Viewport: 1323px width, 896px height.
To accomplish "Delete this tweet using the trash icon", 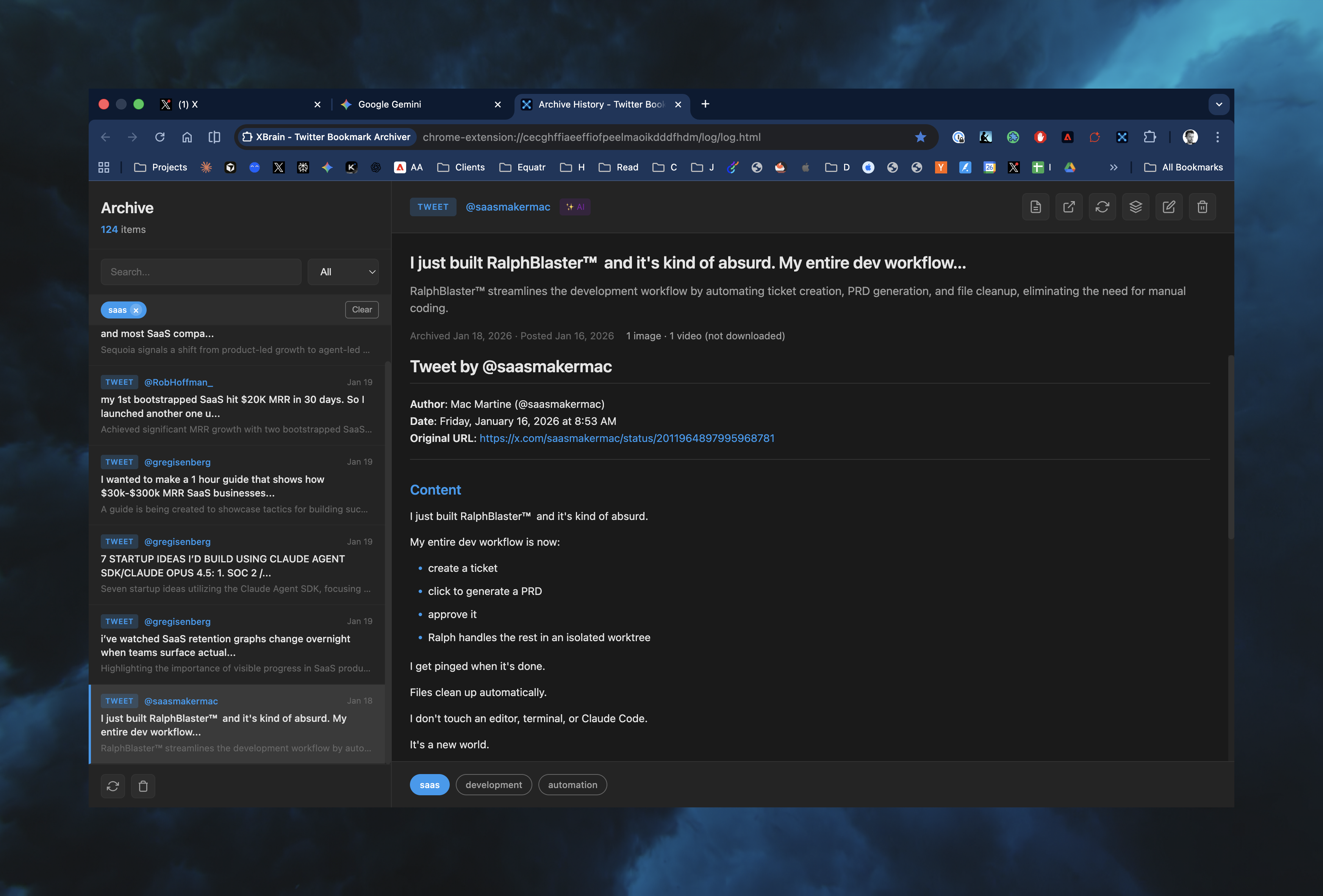I will coord(1202,206).
